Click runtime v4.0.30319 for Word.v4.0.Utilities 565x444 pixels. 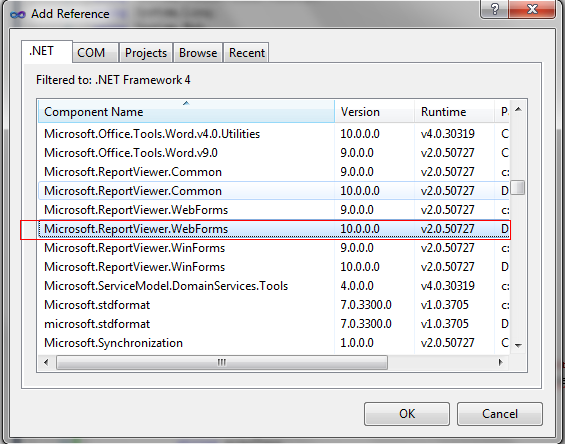pyautogui.click(x=448, y=134)
